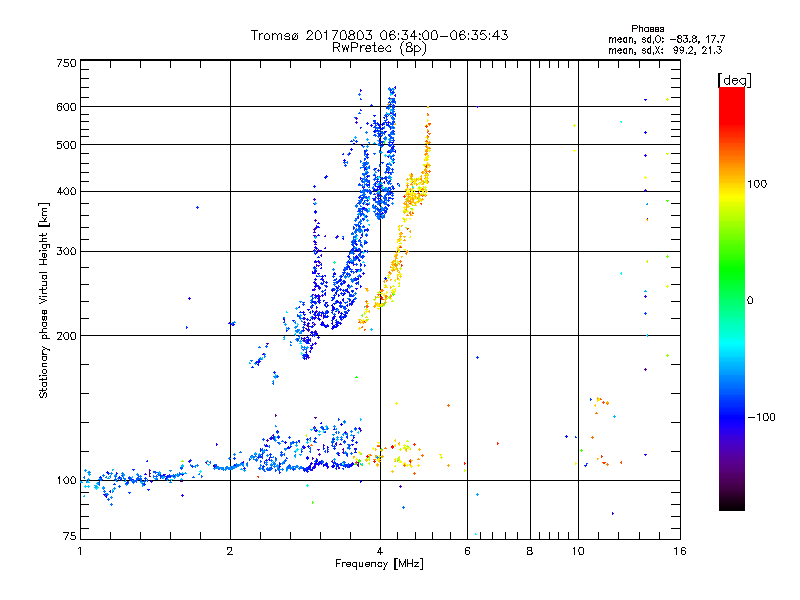Viewport: 800px width, 600px height.
Task: Click the orange X-mode trace near 400 km
Action: (415, 193)
